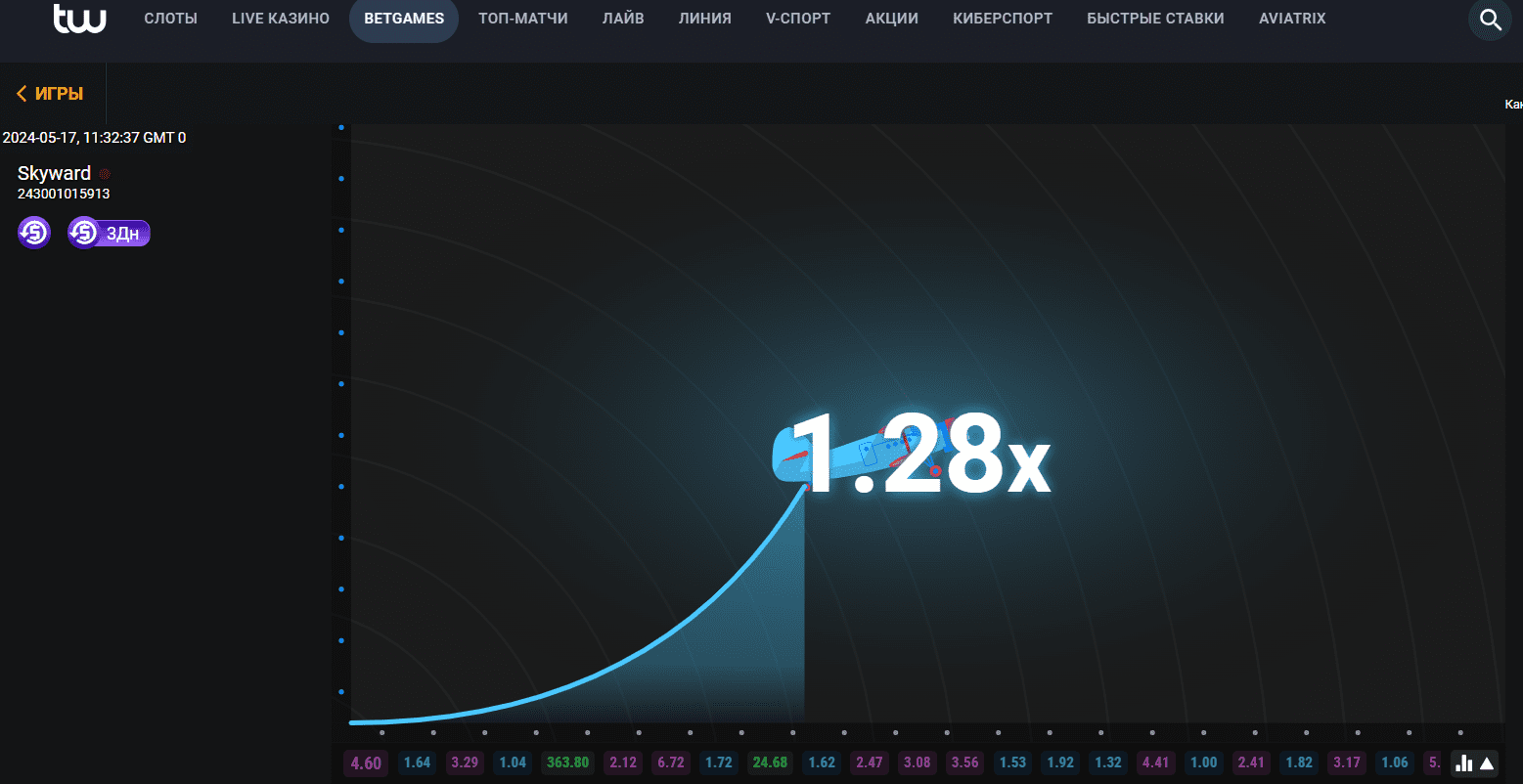Select the 2.12 history result chip
Viewport: 1523px width, 784px height.
(623, 762)
